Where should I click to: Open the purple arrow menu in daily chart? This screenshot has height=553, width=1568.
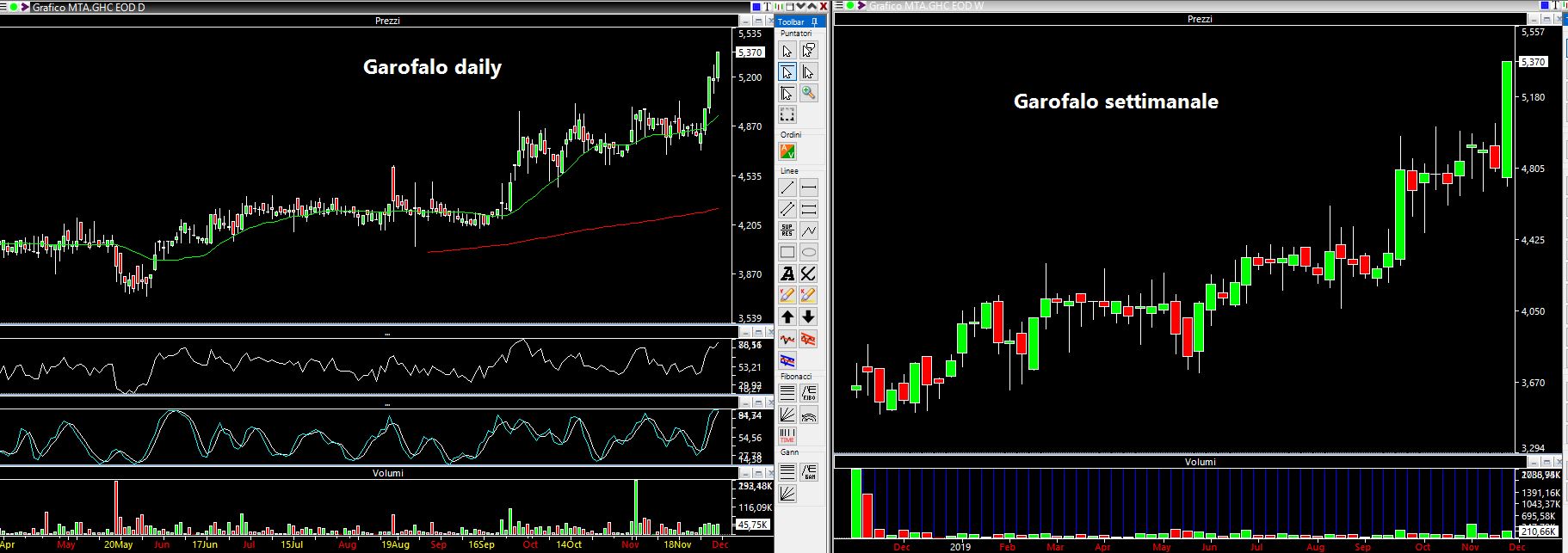(x=25, y=7)
